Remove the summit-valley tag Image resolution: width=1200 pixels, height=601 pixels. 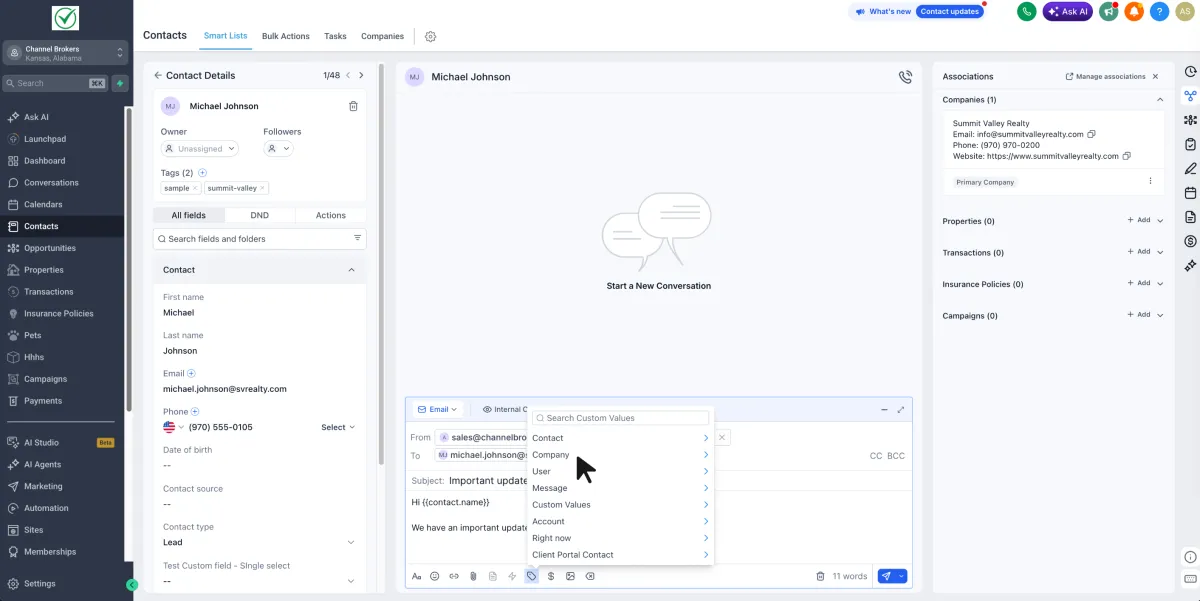[262, 188]
